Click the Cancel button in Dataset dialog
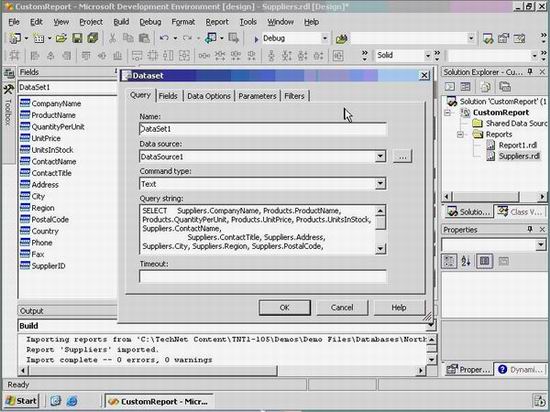Viewport: 550px width, 412px height. 342,308
